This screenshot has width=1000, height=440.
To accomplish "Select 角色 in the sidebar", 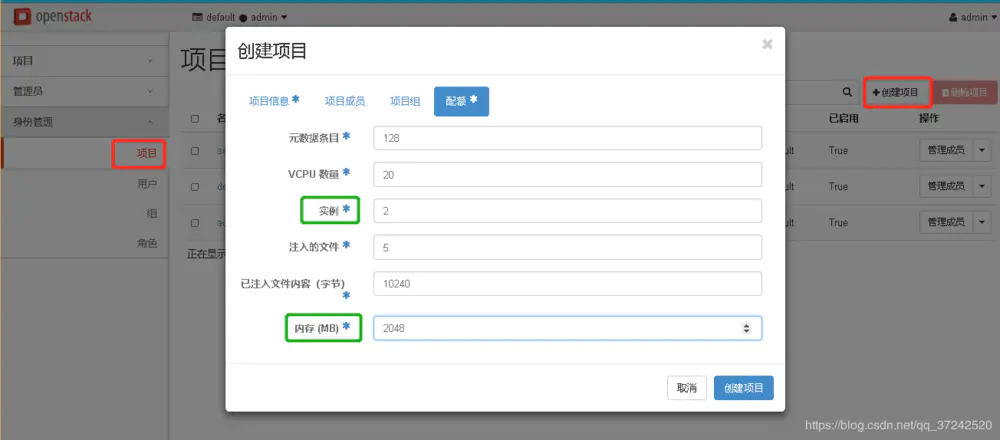I will click(x=147, y=243).
